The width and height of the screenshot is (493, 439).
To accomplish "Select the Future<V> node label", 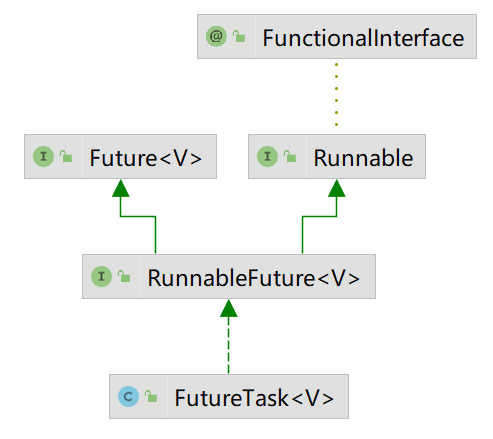I will pyautogui.click(x=146, y=158).
